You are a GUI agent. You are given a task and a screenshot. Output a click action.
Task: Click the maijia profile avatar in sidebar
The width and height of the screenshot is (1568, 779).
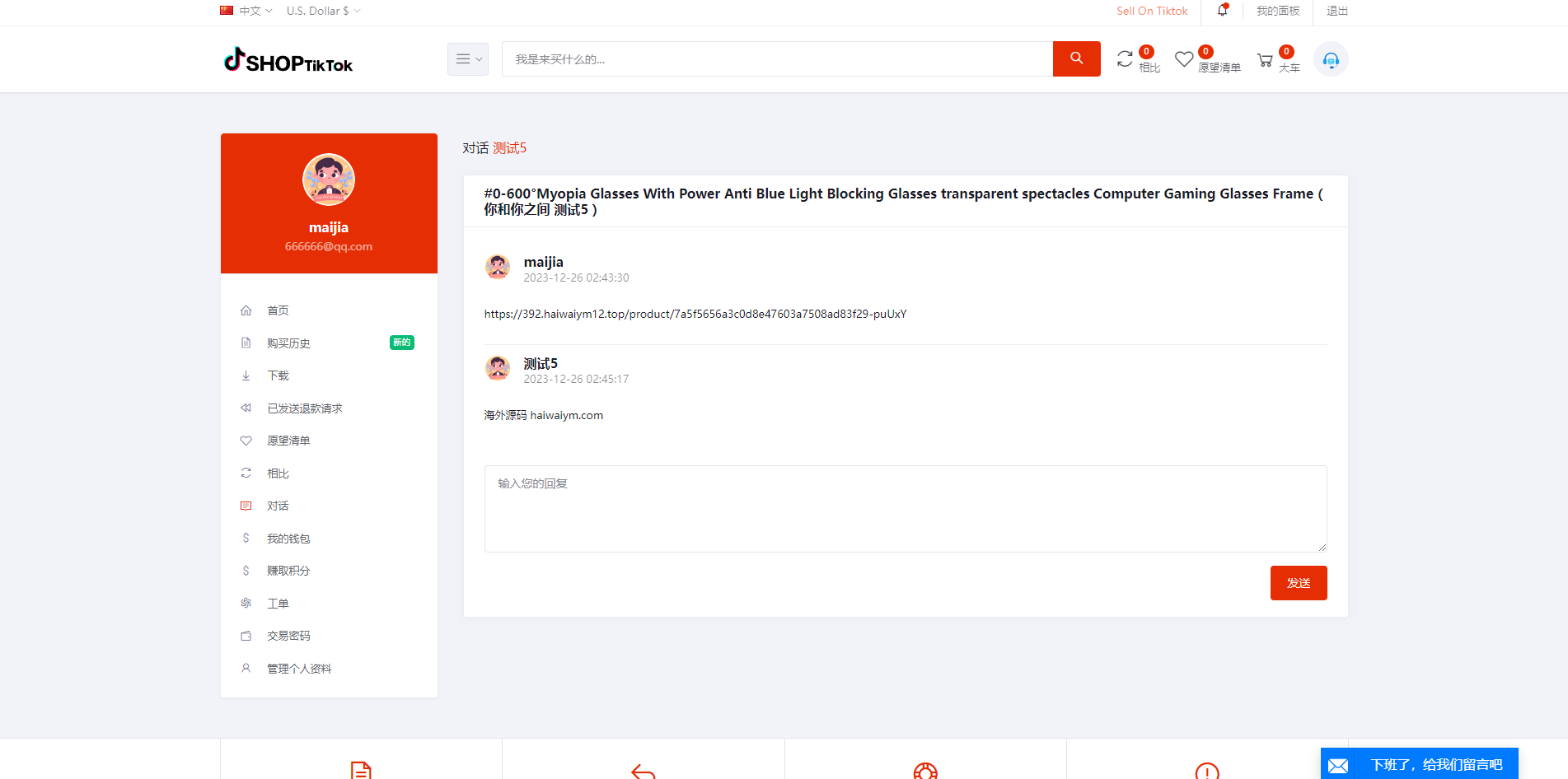coord(329,180)
